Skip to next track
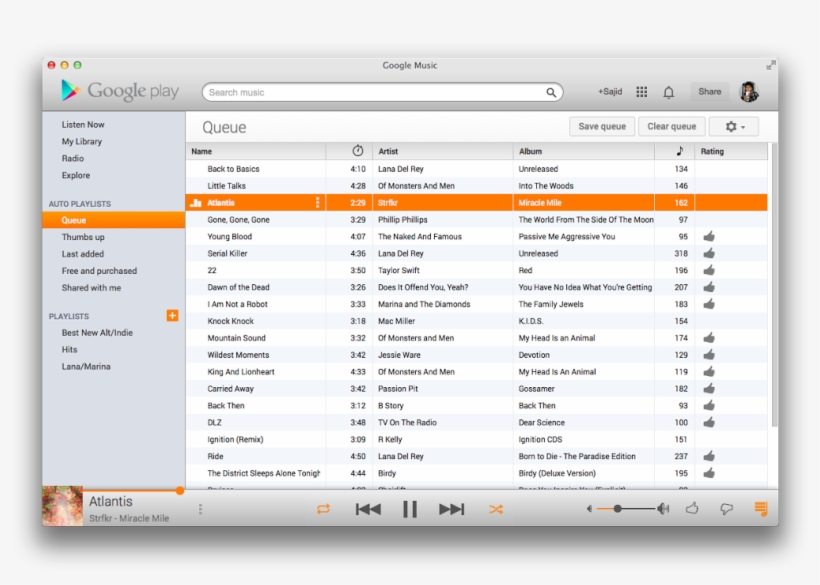Image resolution: width=820 pixels, height=585 pixels. click(x=451, y=509)
